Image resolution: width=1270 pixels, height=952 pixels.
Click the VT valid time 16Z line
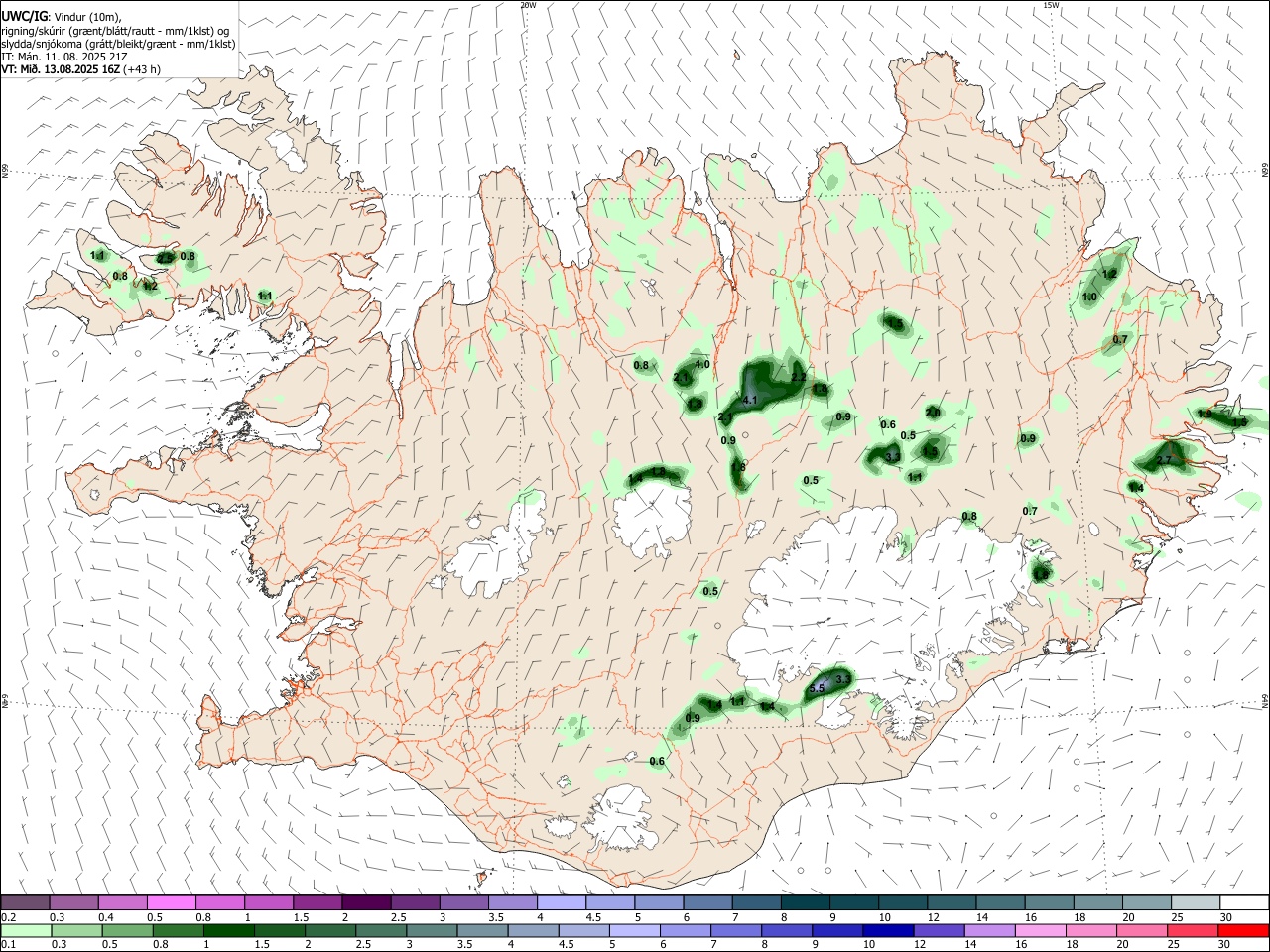pyautogui.click(x=80, y=69)
